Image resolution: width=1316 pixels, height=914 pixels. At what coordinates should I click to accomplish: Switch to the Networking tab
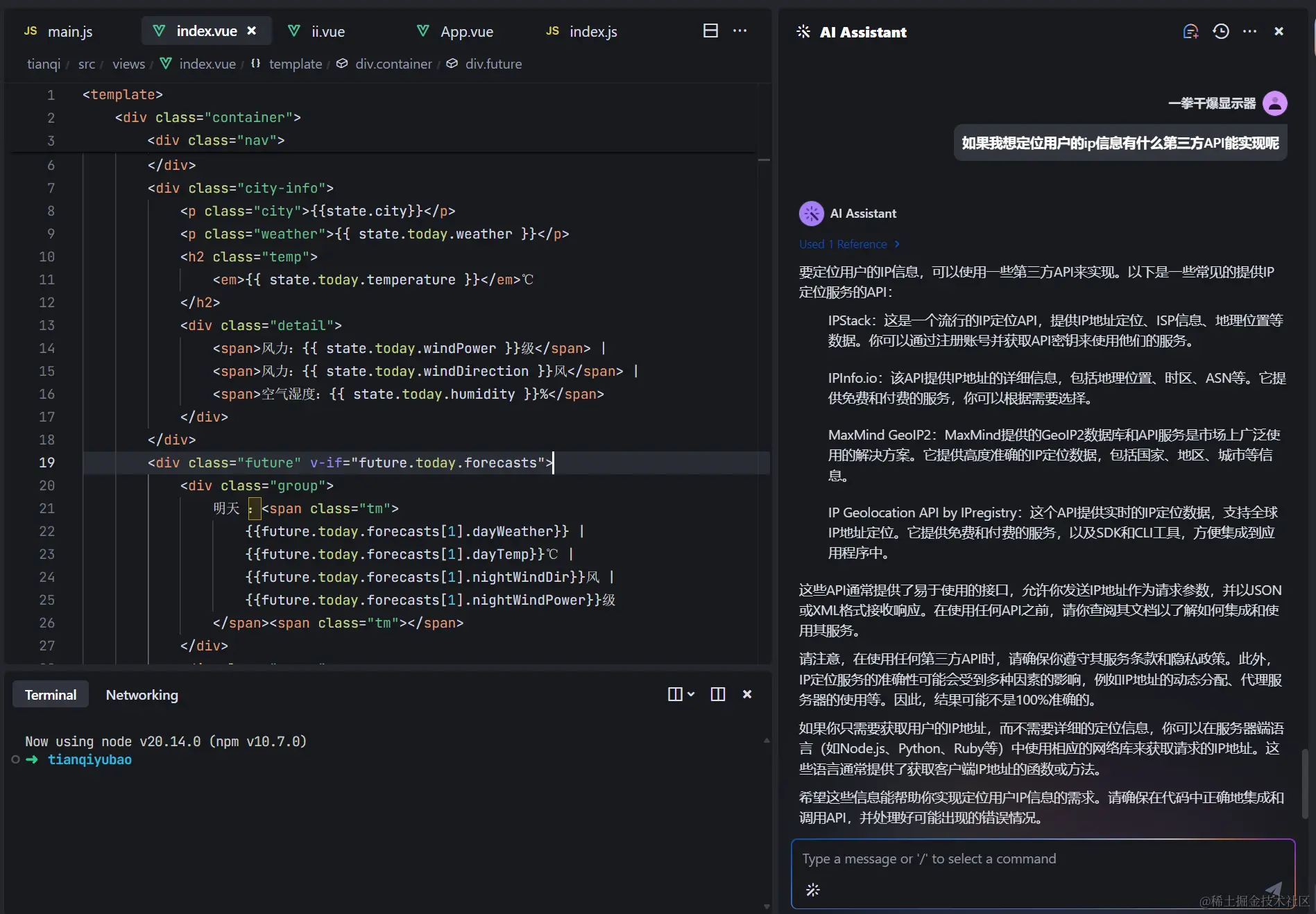coord(142,695)
